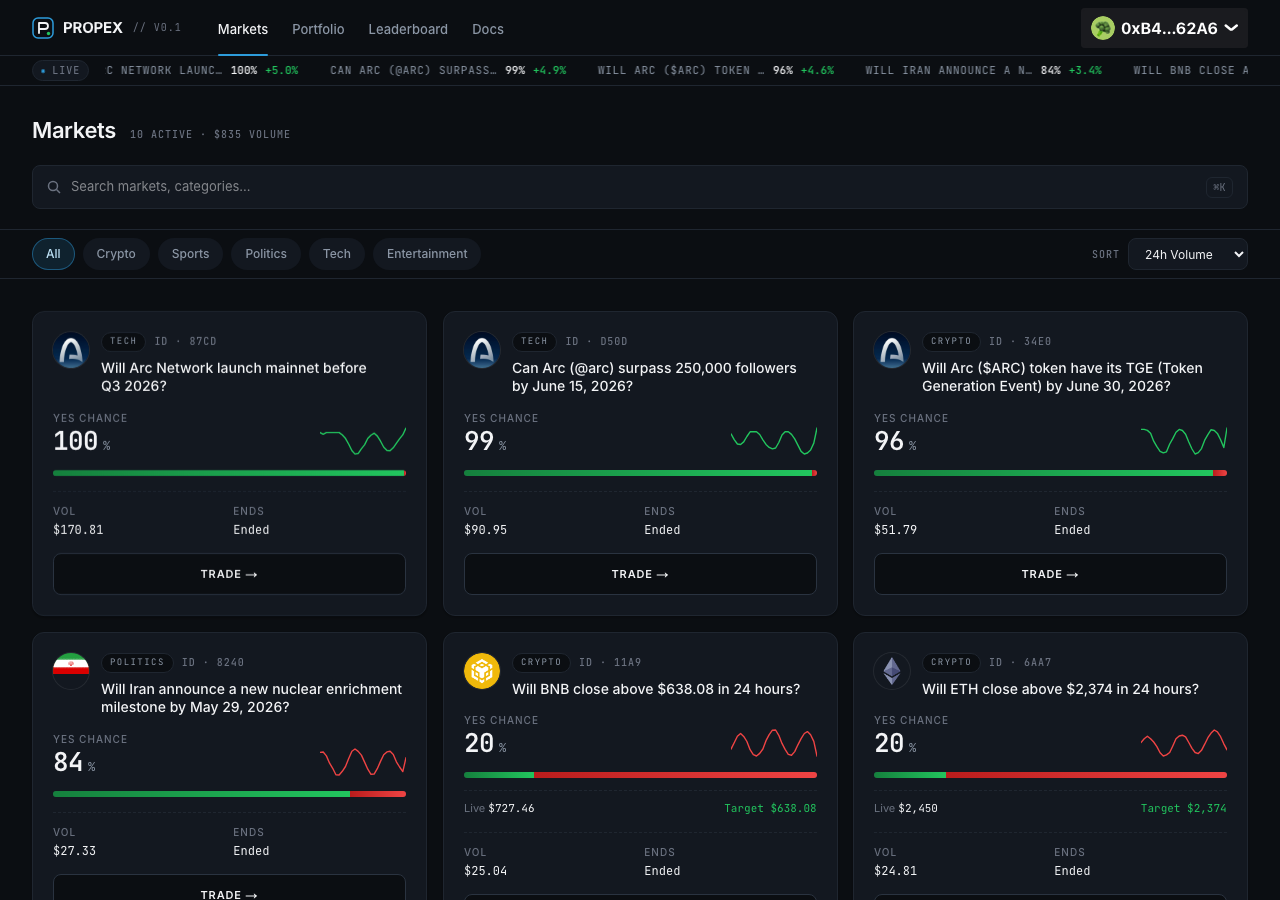Open the 24h Volume sort dropdown
1280x900 pixels.
tap(1188, 254)
